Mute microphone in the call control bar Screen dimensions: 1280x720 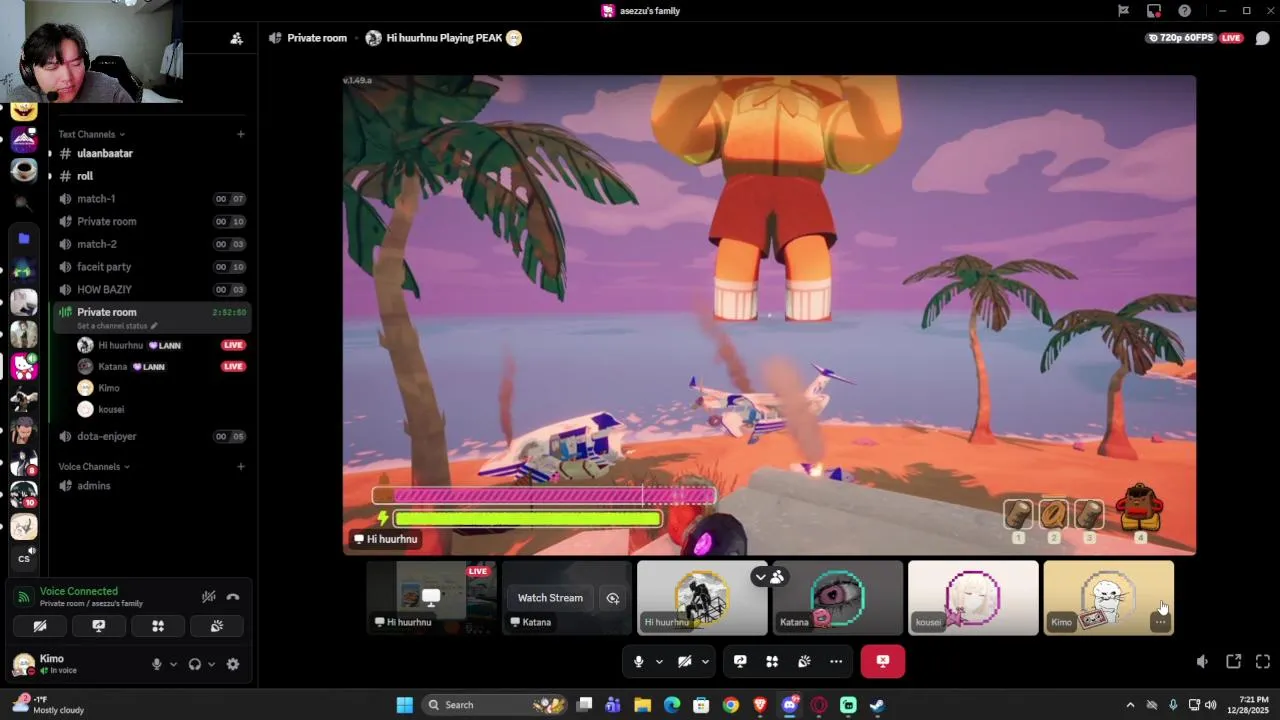click(x=638, y=661)
